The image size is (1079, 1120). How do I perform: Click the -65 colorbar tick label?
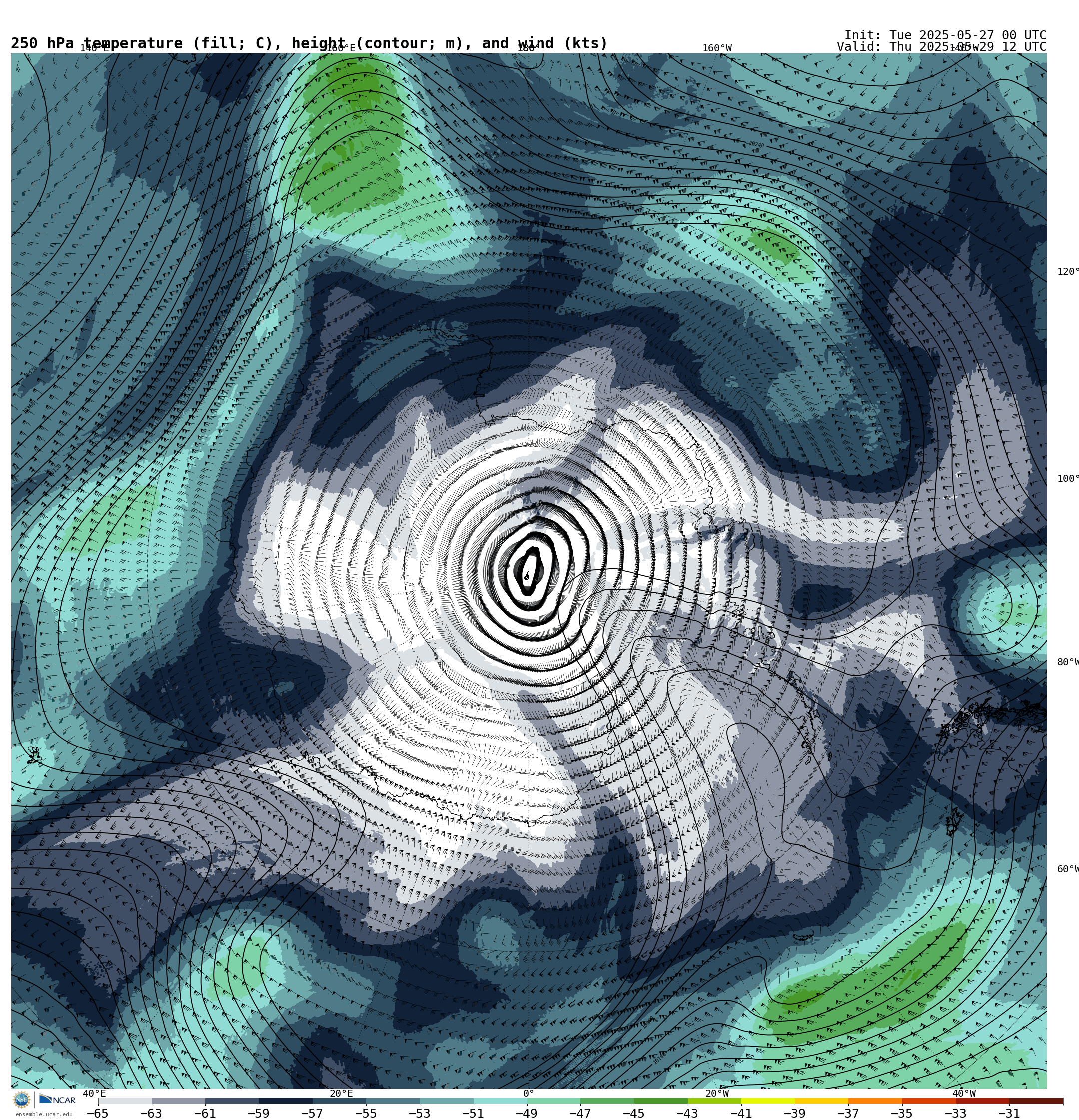coord(98,1113)
